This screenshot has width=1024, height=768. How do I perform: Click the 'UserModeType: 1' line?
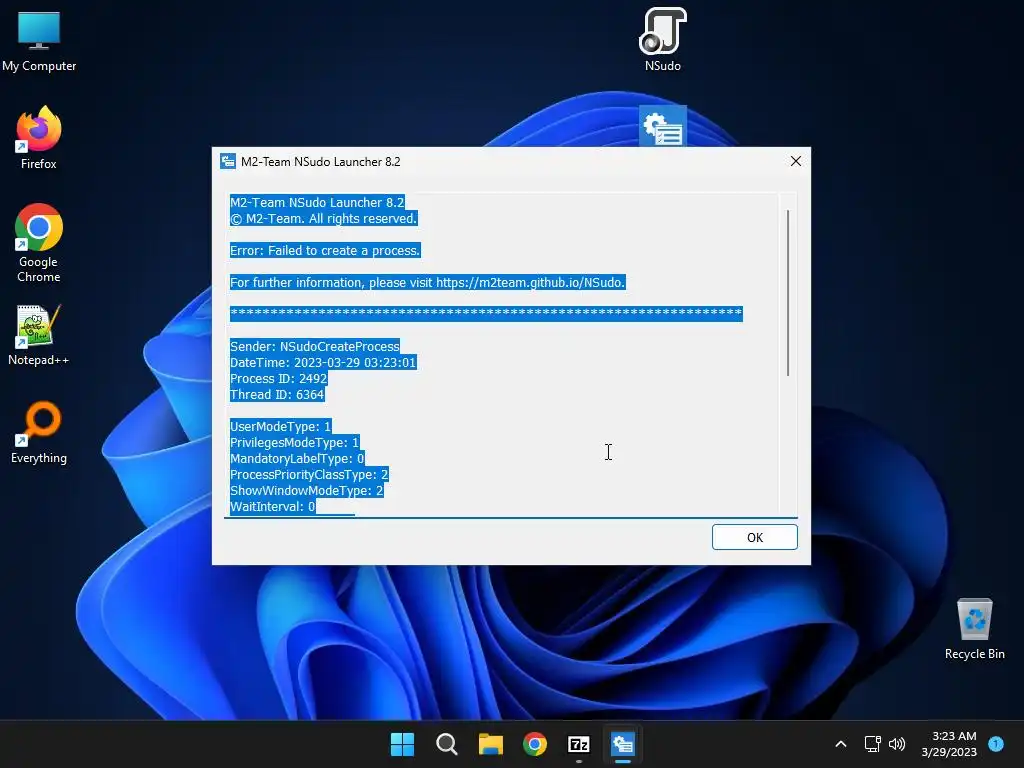click(280, 426)
